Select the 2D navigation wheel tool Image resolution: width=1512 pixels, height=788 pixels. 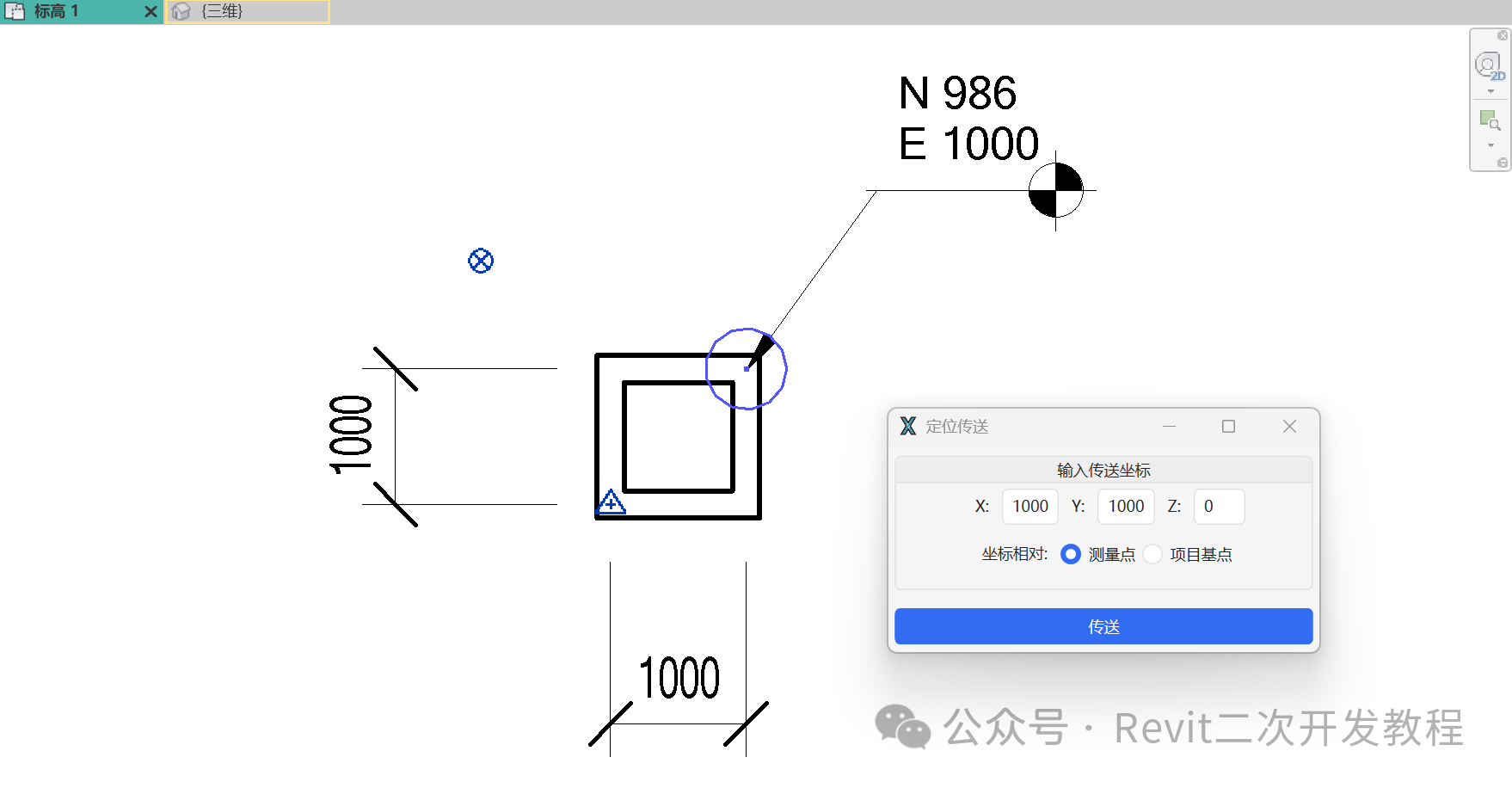[x=1489, y=64]
